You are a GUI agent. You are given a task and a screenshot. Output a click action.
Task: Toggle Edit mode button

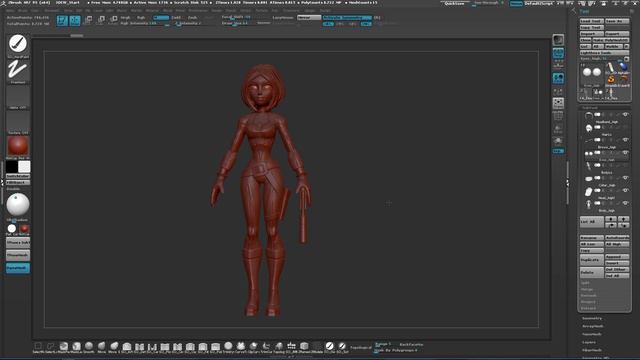[62, 20]
